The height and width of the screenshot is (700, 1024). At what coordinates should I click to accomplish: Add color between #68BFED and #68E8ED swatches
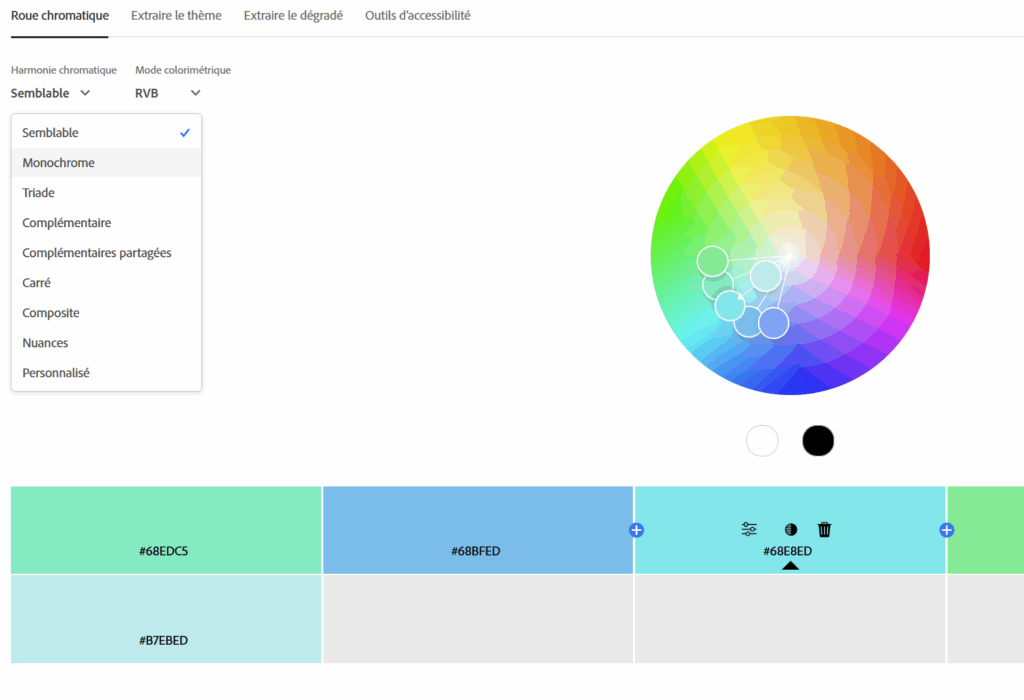click(636, 530)
